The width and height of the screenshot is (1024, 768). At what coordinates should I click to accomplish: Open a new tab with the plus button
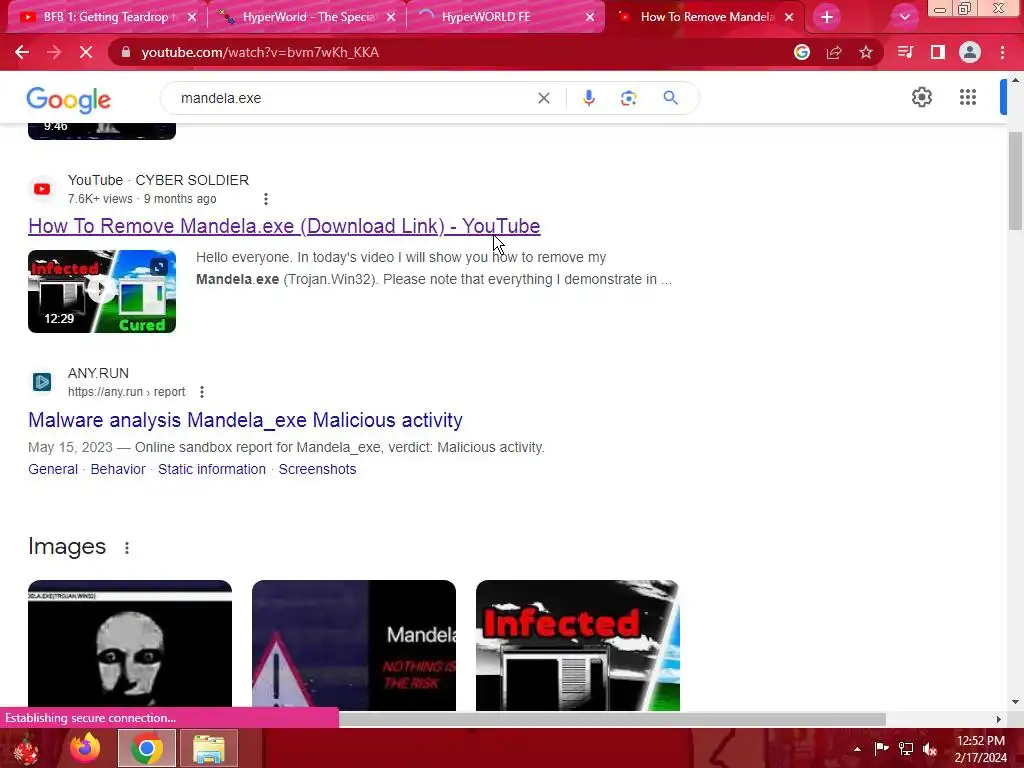click(827, 17)
